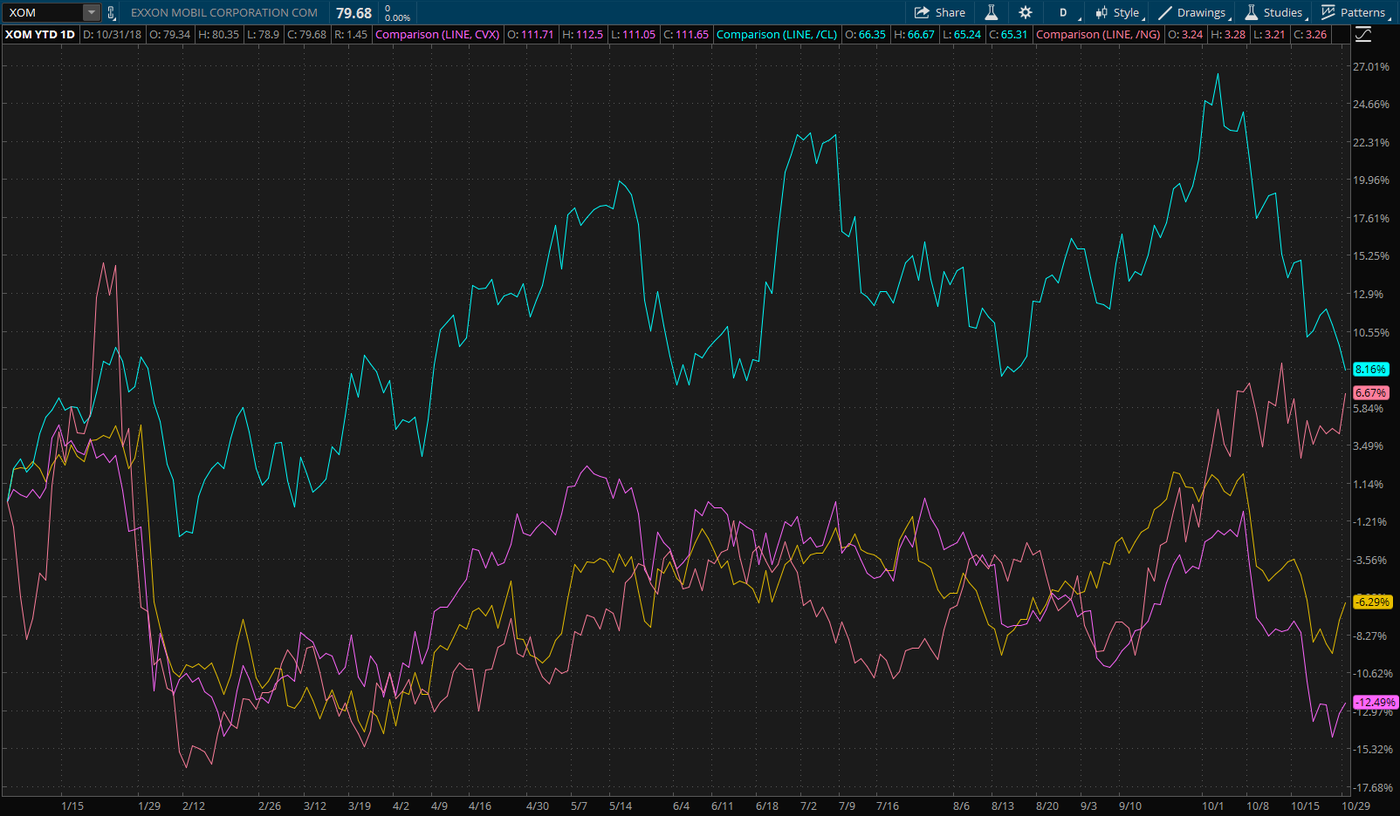The height and width of the screenshot is (816, 1400).
Task: Open the symbol selector dropdown arrow
Action: 92,13
